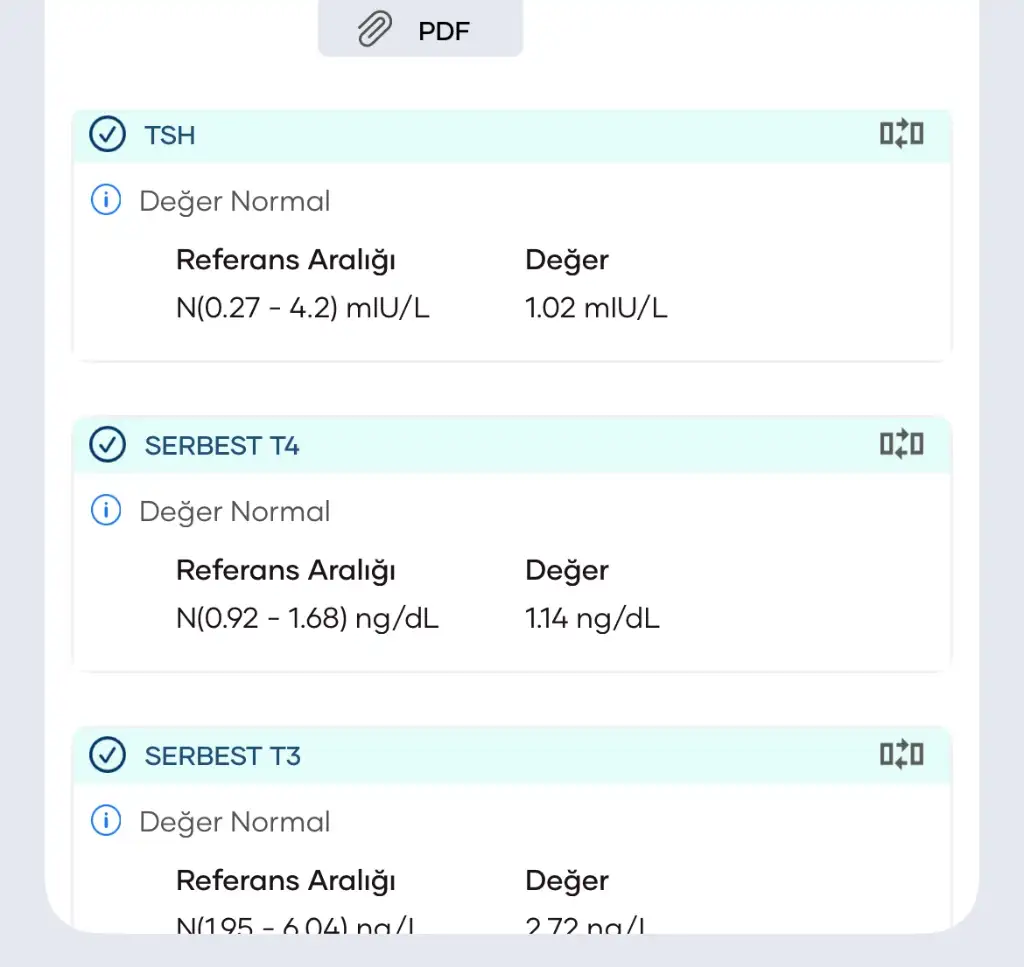
Task: Click the TSH checkmark circle icon
Action: (x=107, y=134)
